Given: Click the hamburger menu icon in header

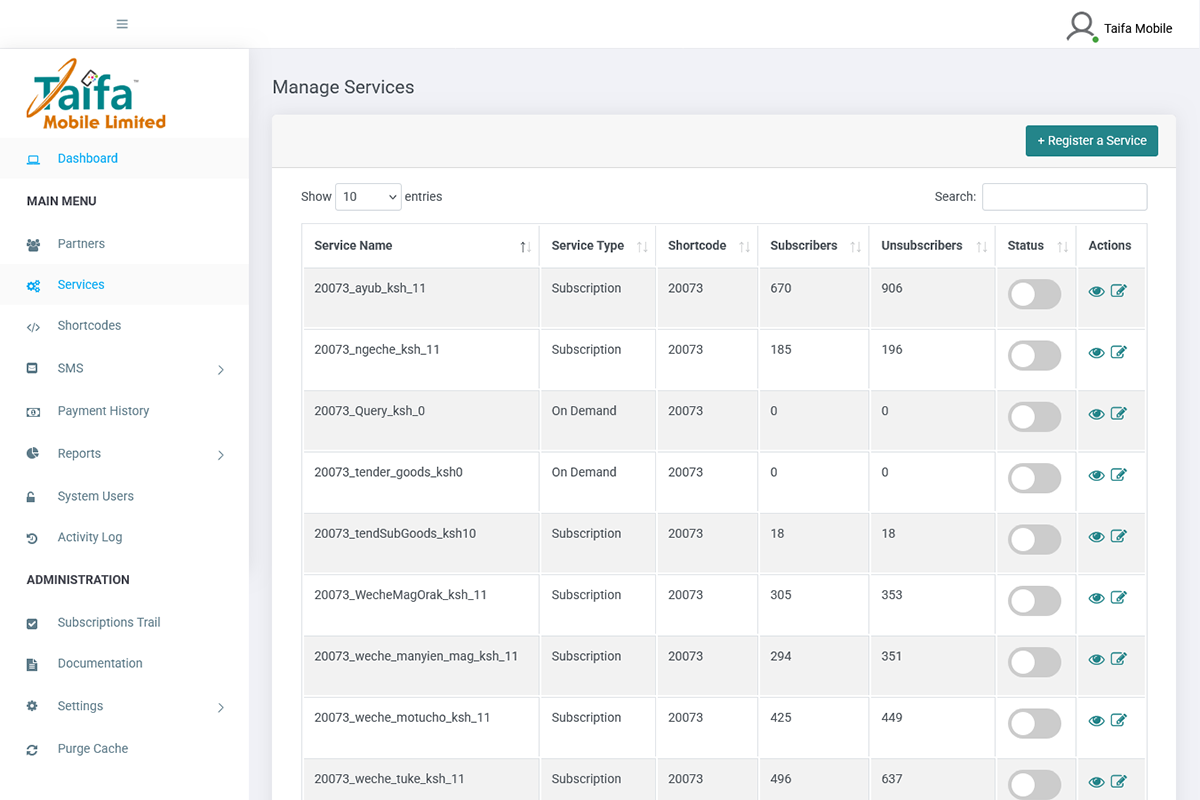Looking at the screenshot, I should (x=122, y=24).
